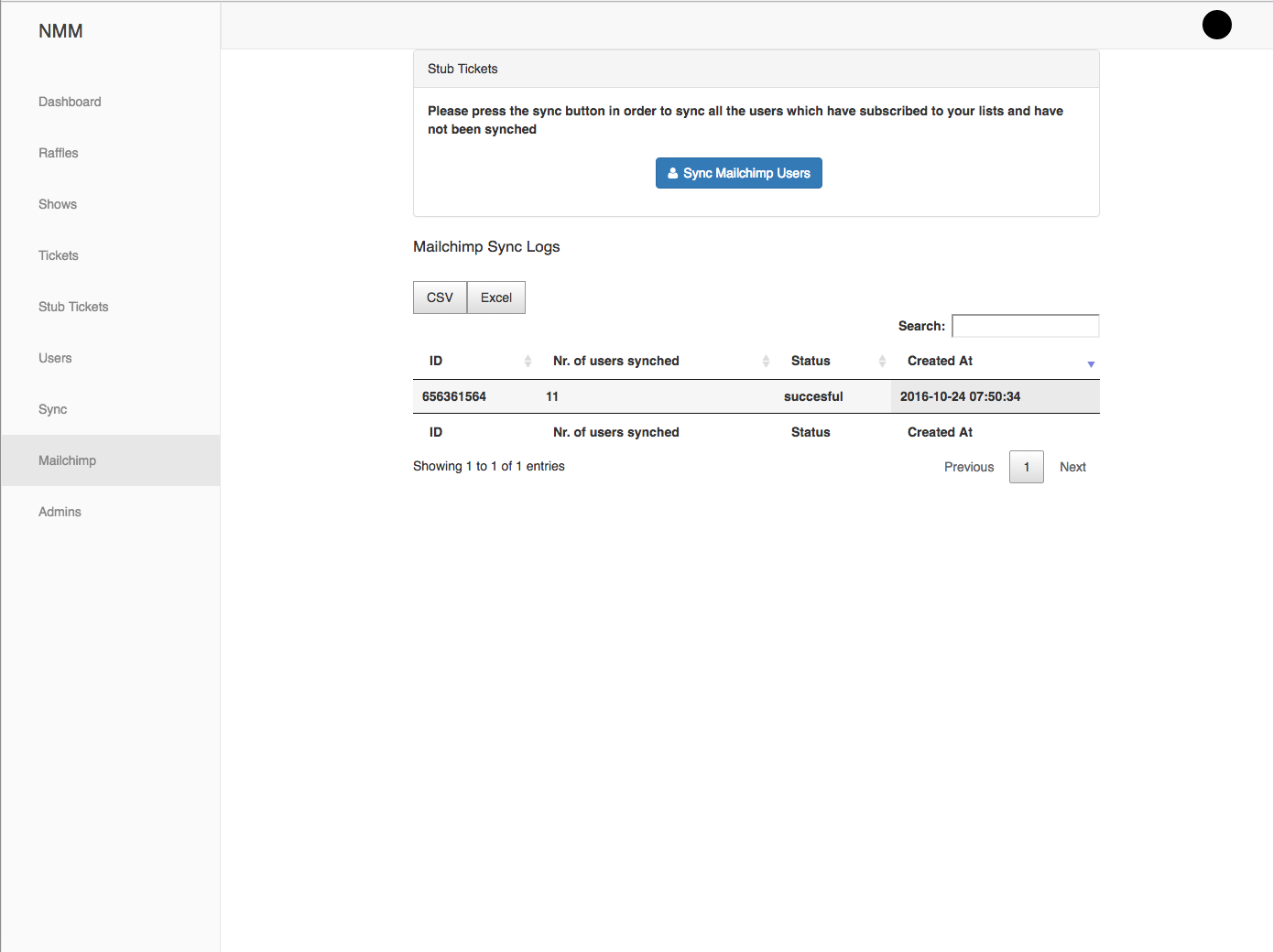Sort by Status column arrows
This screenshot has width=1273, height=952.
coord(882,362)
